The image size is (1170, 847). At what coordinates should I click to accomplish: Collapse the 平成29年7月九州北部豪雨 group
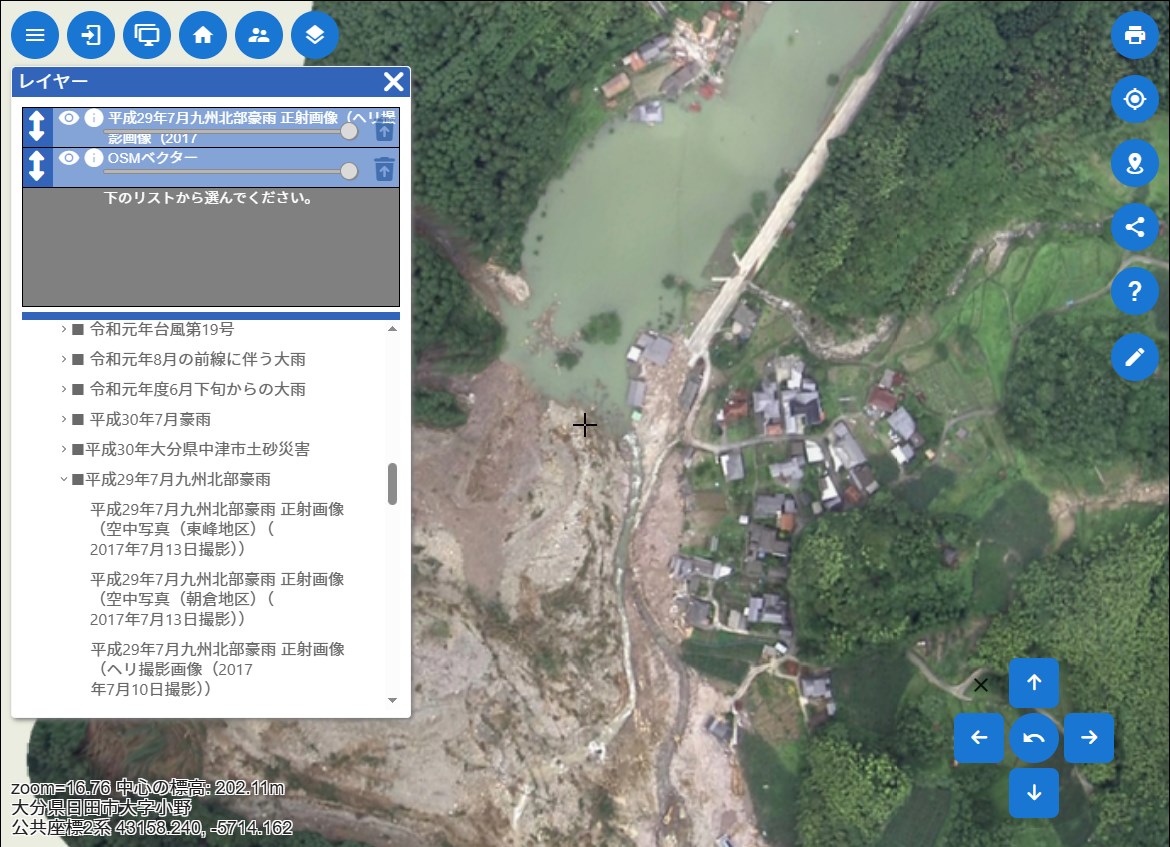63,479
